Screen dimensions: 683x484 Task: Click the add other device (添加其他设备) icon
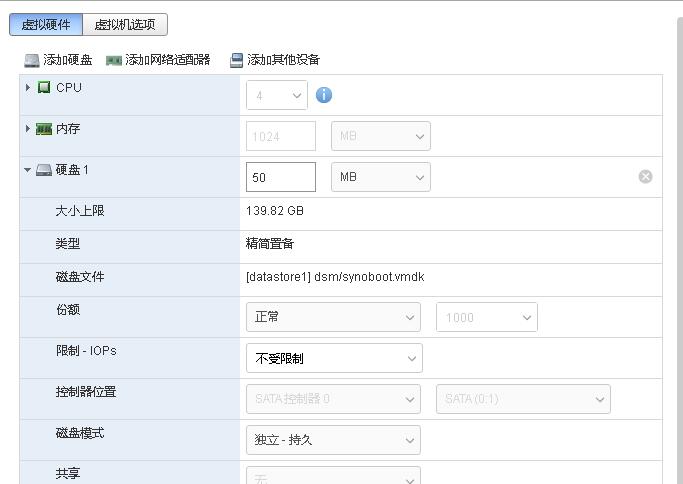point(236,60)
